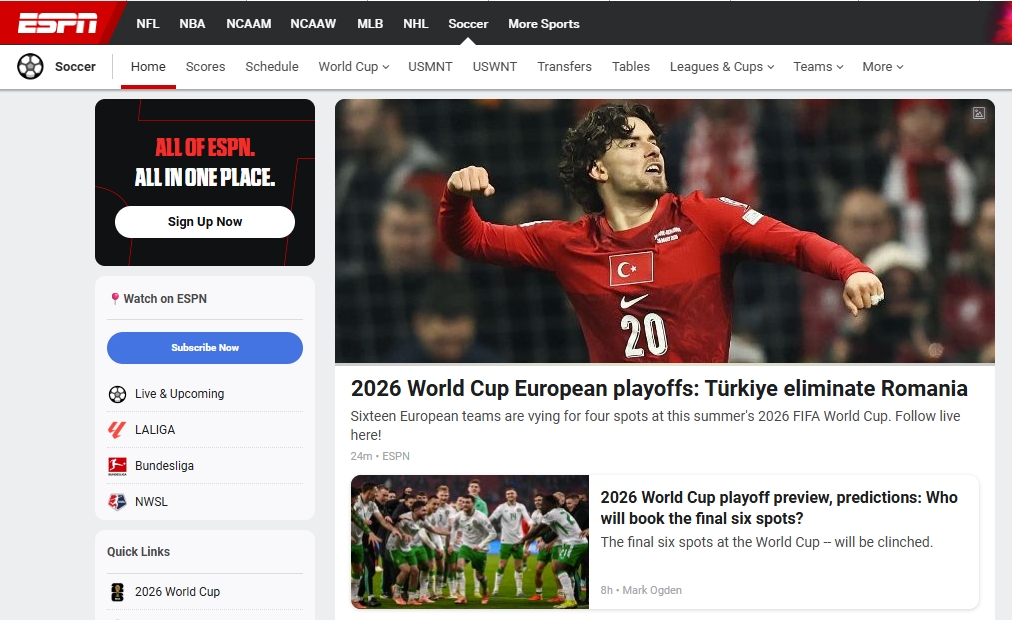Click the LALIGA logo icon
1012x620 pixels.
(117, 430)
